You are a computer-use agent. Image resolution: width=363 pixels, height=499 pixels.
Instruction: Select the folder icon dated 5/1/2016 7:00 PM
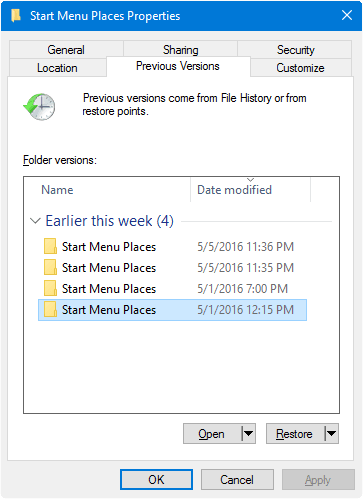pyautogui.click(x=50, y=288)
